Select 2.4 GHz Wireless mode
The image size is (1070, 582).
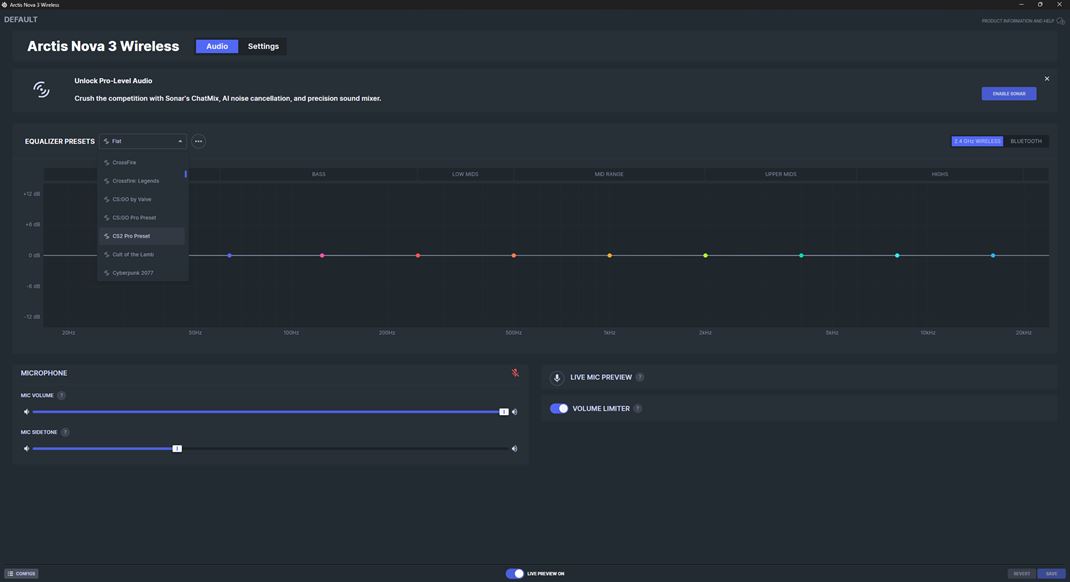(x=977, y=141)
